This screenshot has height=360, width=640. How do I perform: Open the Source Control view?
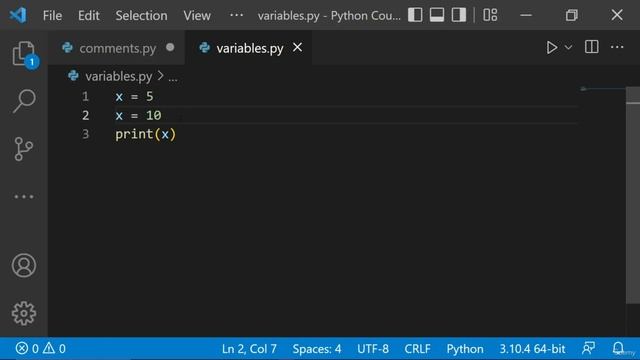click(x=24, y=149)
